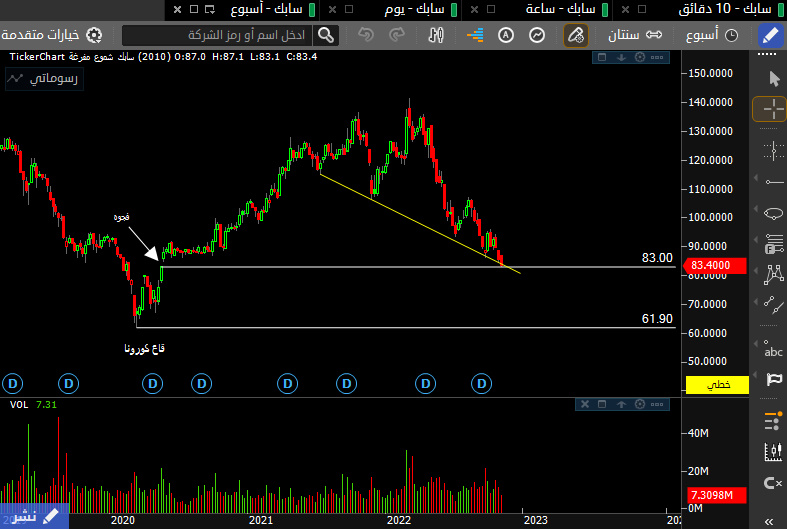
Task: Open the price chart panel gear settings
Action: tap(639, 57)
